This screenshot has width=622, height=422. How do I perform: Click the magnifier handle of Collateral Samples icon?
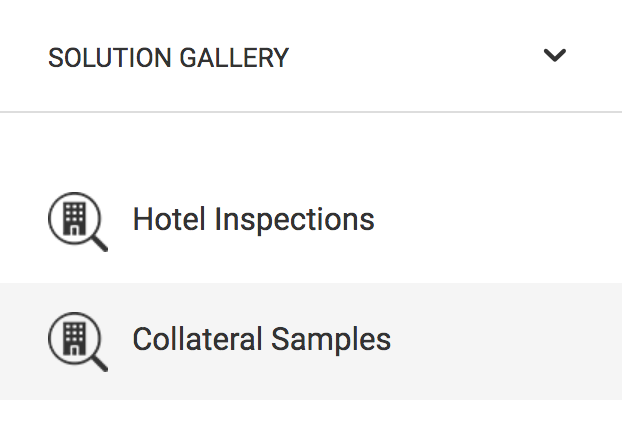(99, 363)
